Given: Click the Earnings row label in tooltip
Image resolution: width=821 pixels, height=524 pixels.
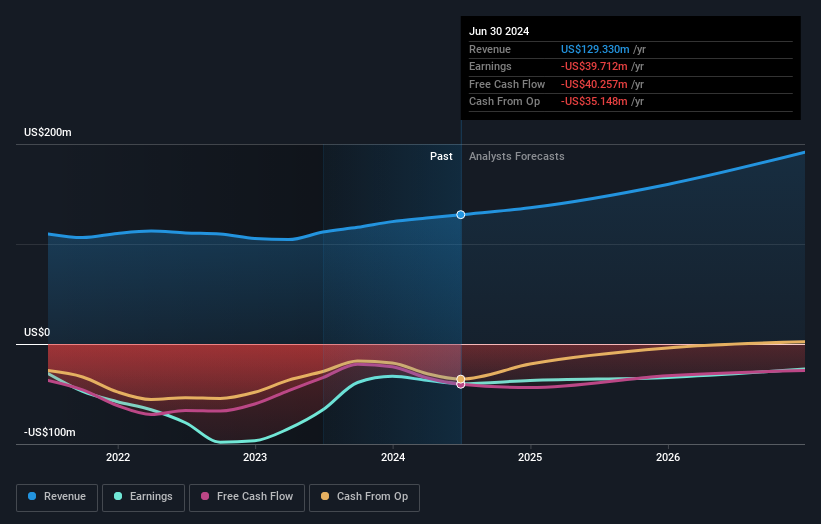Looking at the screenshot, I should (490, 66).
